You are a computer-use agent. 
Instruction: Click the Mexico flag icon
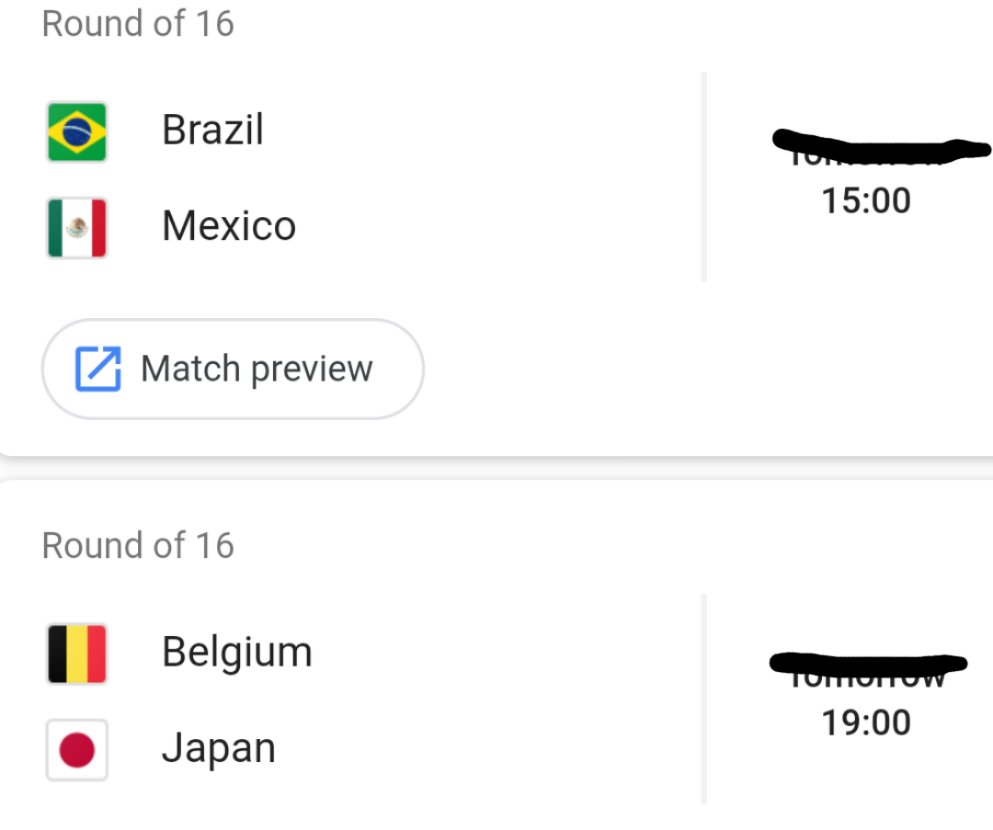click(77, 228)
